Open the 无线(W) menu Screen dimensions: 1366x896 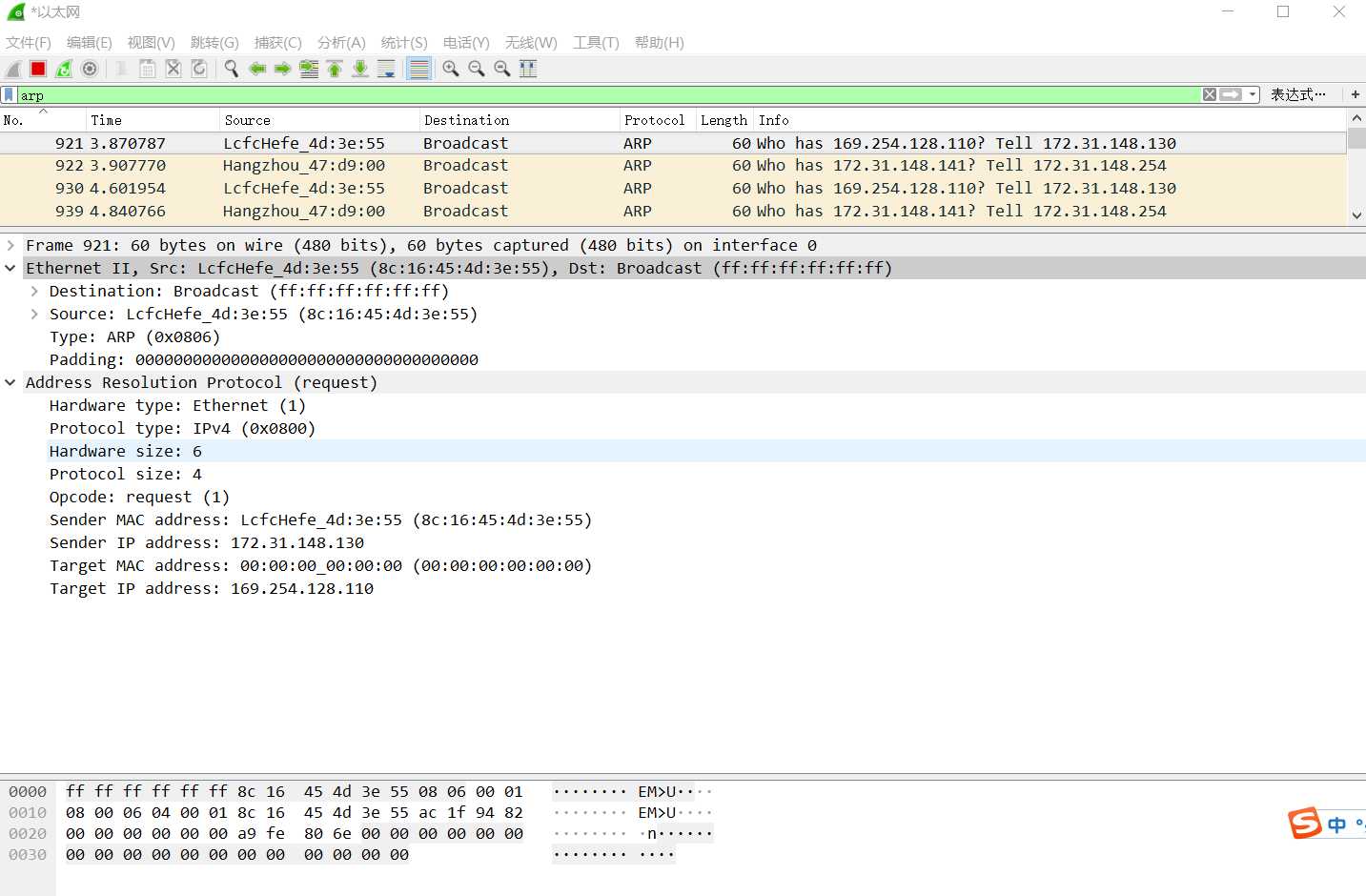pyautogui.click(x=531, y=42)
